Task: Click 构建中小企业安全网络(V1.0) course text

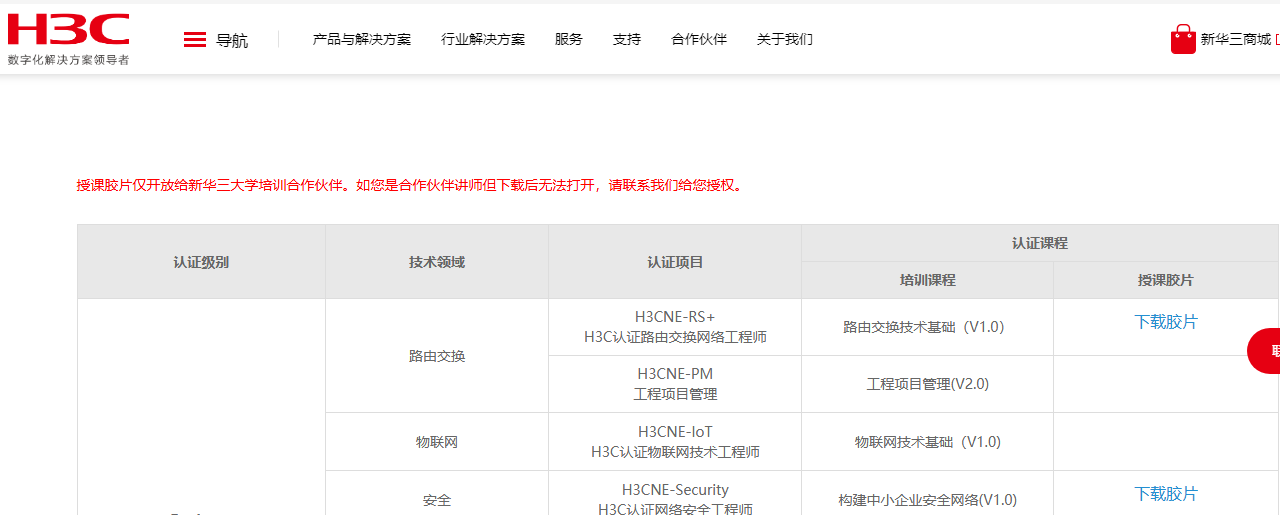Action: coord(928,500)
